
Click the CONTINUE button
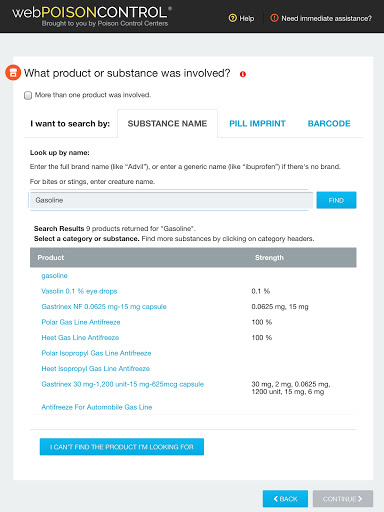(343, 499)
